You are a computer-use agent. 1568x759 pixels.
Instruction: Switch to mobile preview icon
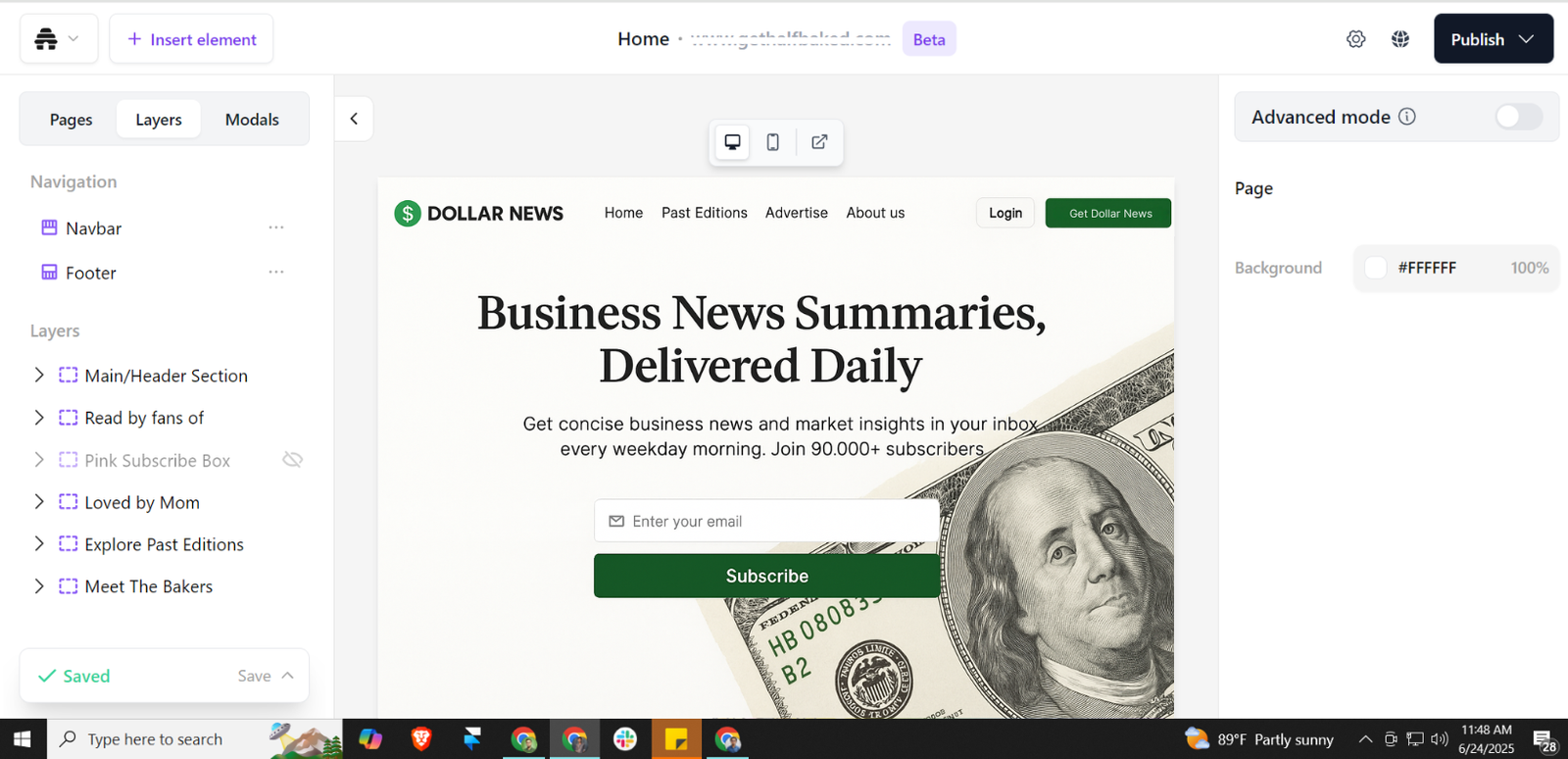(773, 142)
